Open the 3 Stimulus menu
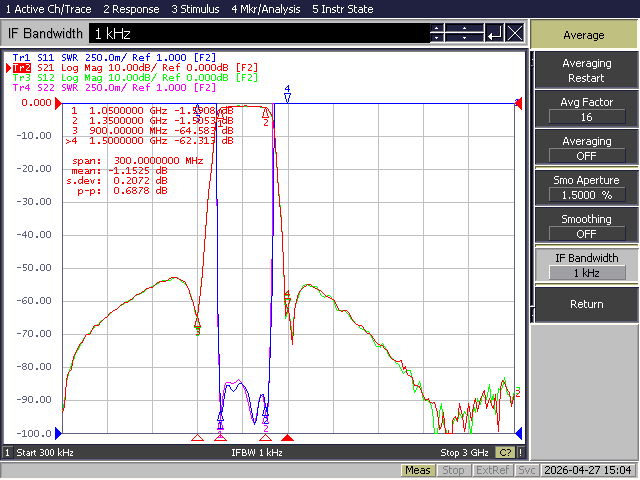640x480 pixels. (195, 9)
